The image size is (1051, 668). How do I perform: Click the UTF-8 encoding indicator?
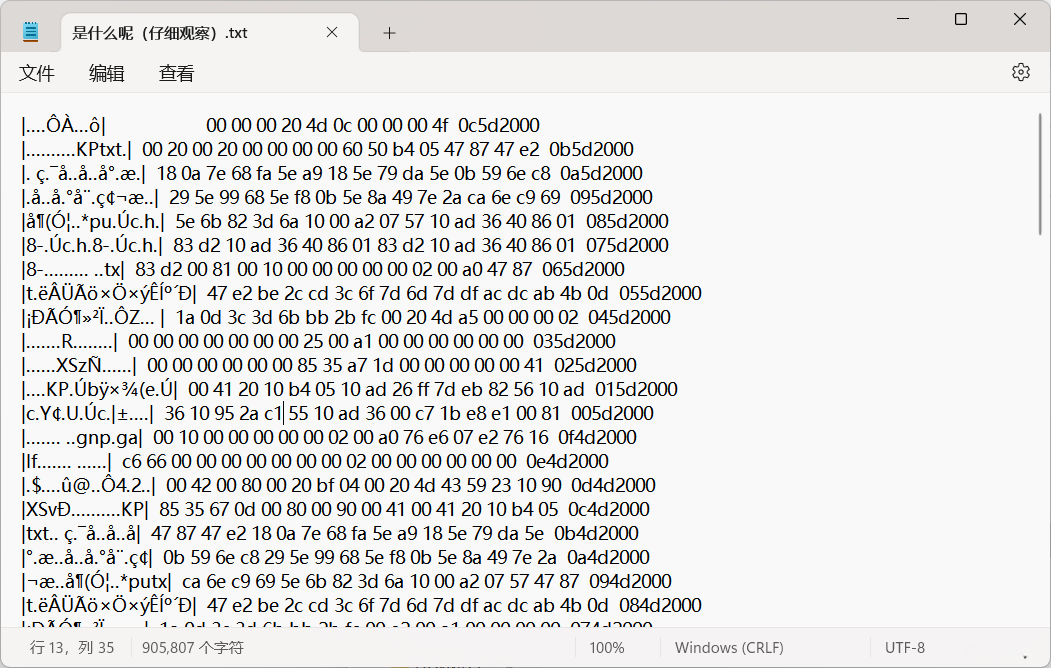tap(904, 648)
